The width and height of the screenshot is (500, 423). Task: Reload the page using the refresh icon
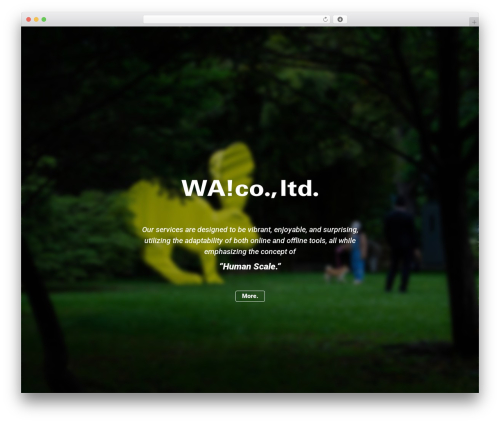[325, 19]
